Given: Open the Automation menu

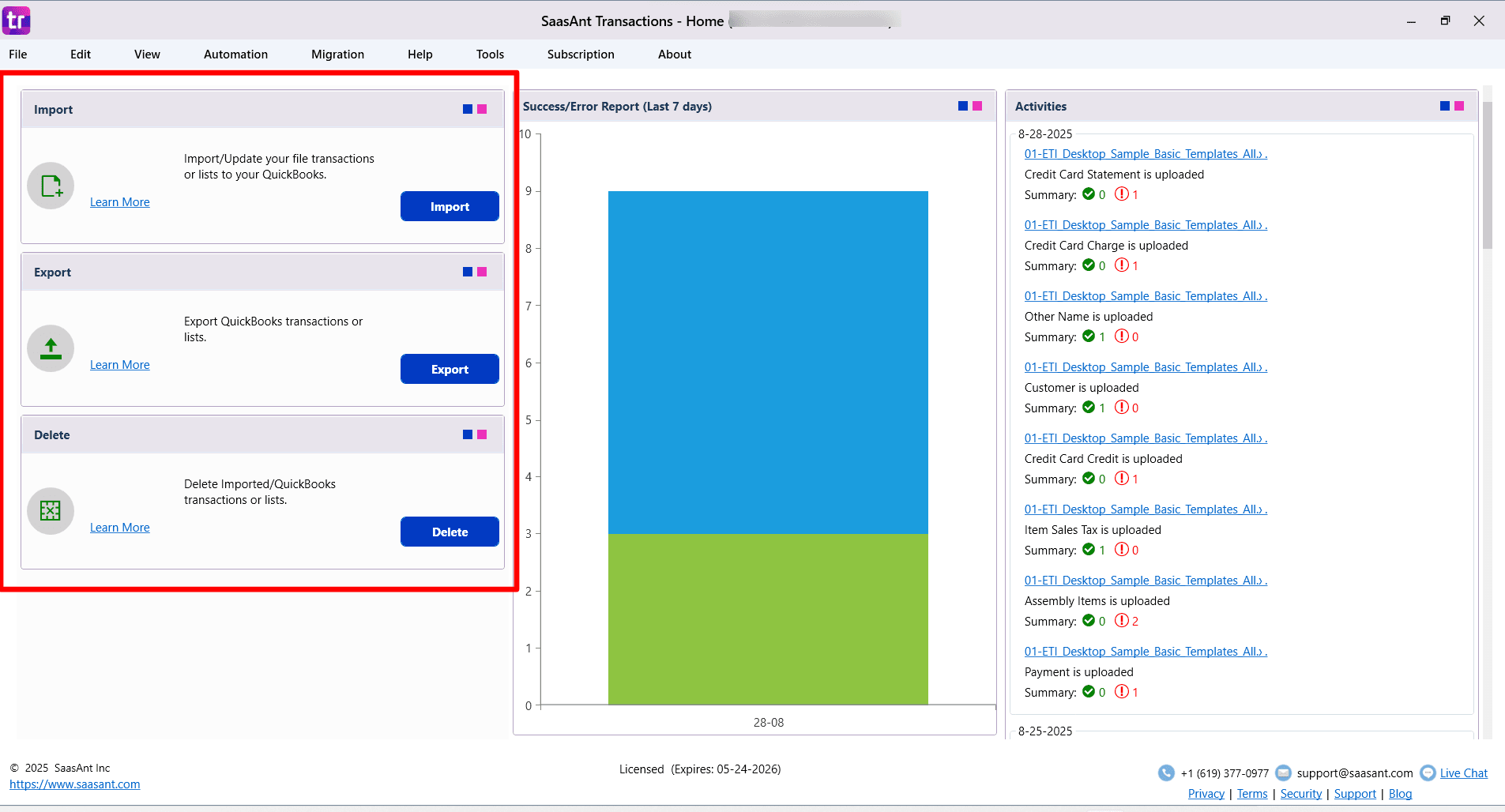Looking at the screenshot, I should (x=235, y=54).
